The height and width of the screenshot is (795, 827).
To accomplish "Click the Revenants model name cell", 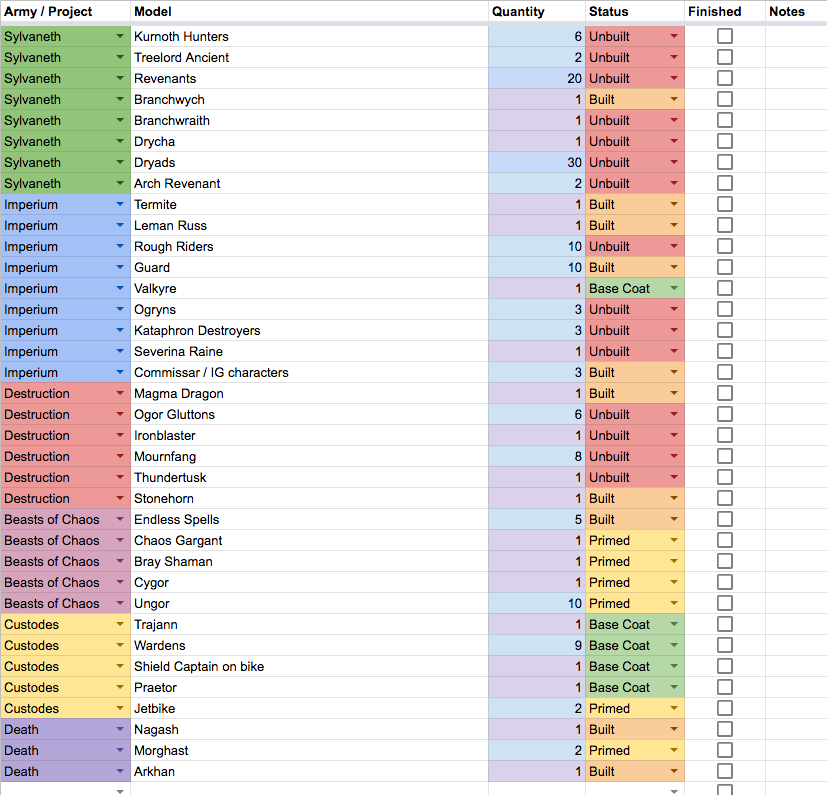I will (x=309, y=78).
